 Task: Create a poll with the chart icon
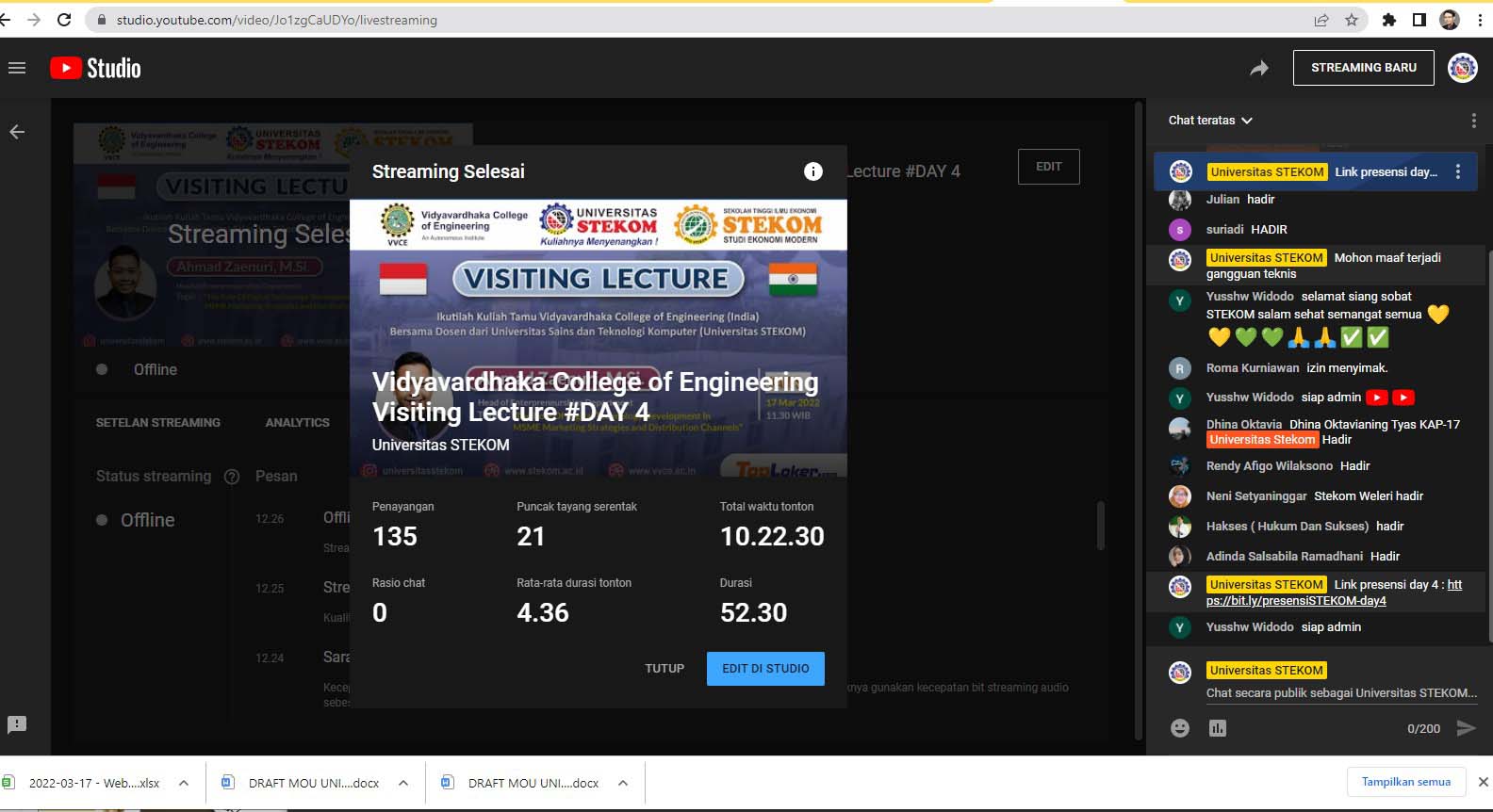point(1218,728)
